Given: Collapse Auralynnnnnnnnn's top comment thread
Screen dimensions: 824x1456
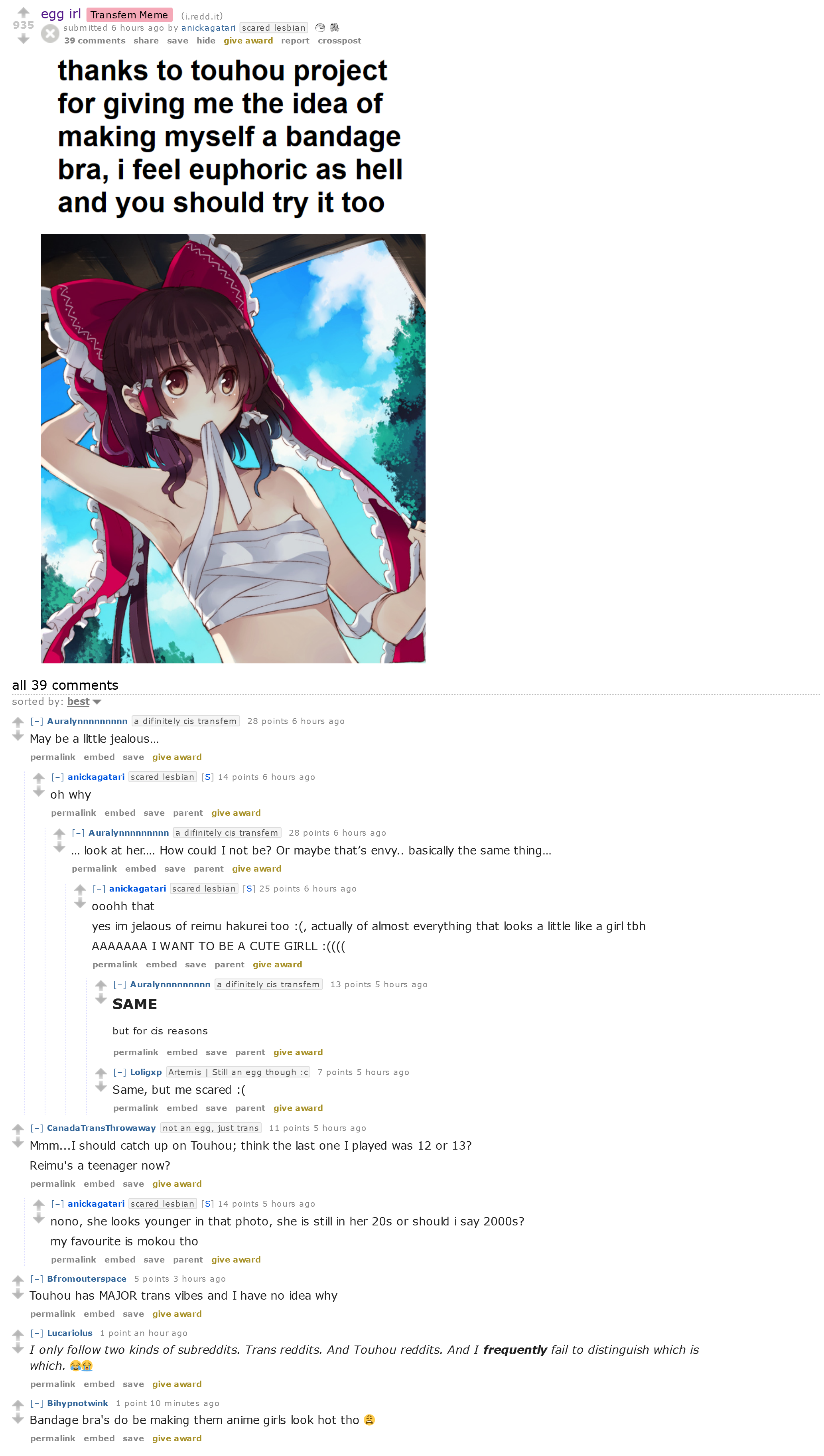Looking at the screenshot, I should pos(37,721).
